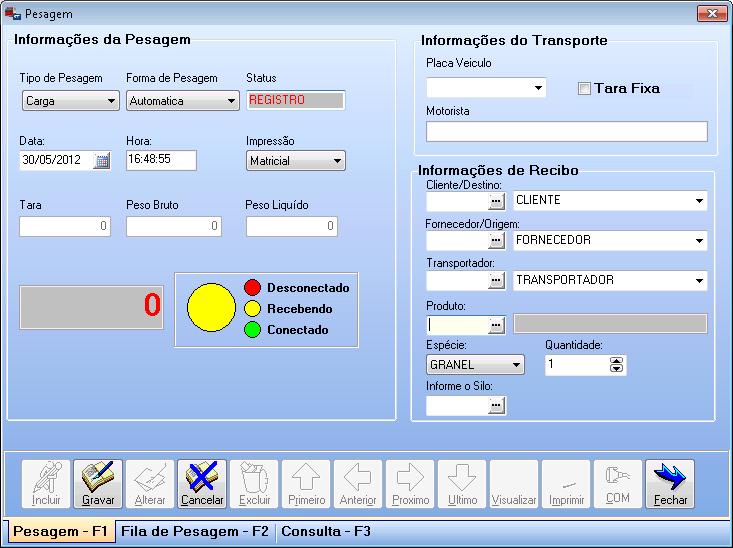The image size is (733, 548).
Task: Open the Forma de Pesagem dropdown
Action: click(231, 101)
